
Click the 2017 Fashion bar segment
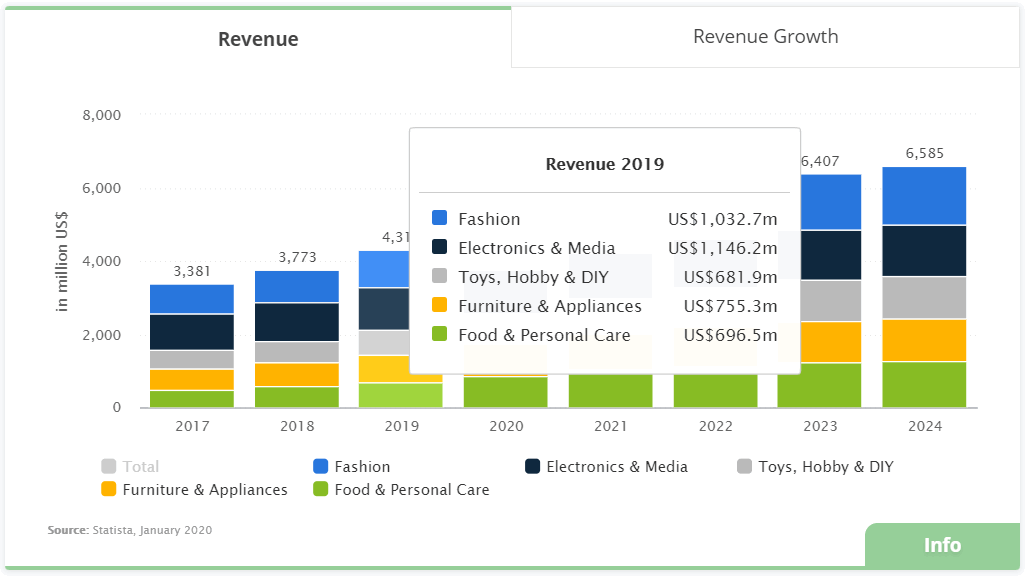[x=191, y=299]
